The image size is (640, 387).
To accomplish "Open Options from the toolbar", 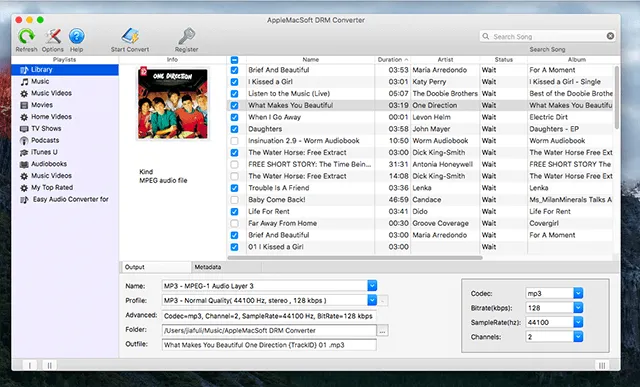I will tap(53, 36).
